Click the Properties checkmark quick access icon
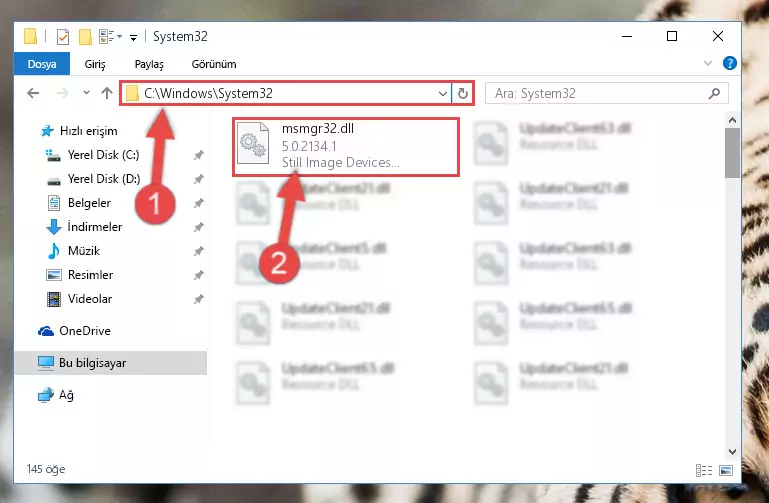Image resolution: width=769 pixels, height=503 pixels. (x=63, y=37)
